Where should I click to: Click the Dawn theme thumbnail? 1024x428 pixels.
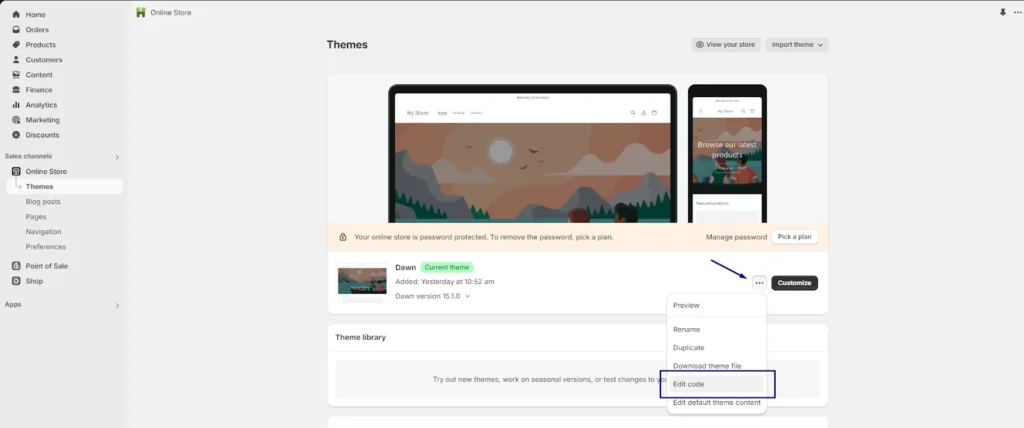coord(362,282)
